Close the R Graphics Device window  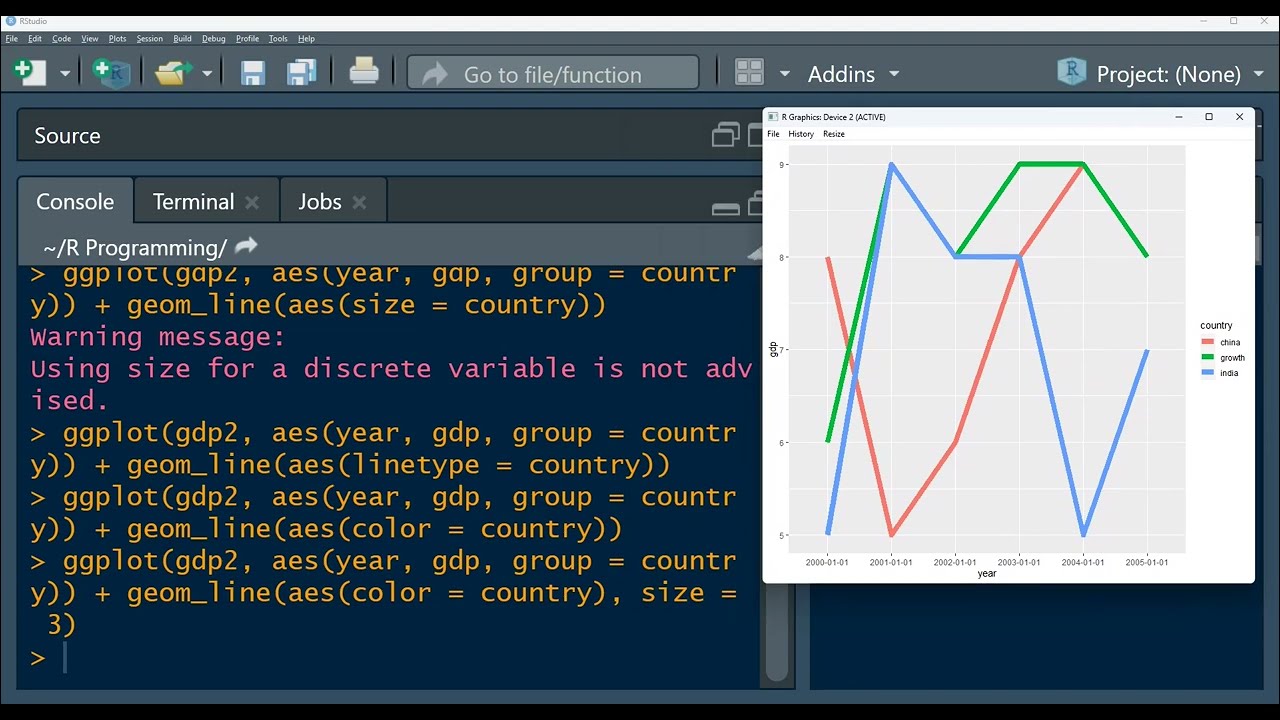coord(1239,117)
